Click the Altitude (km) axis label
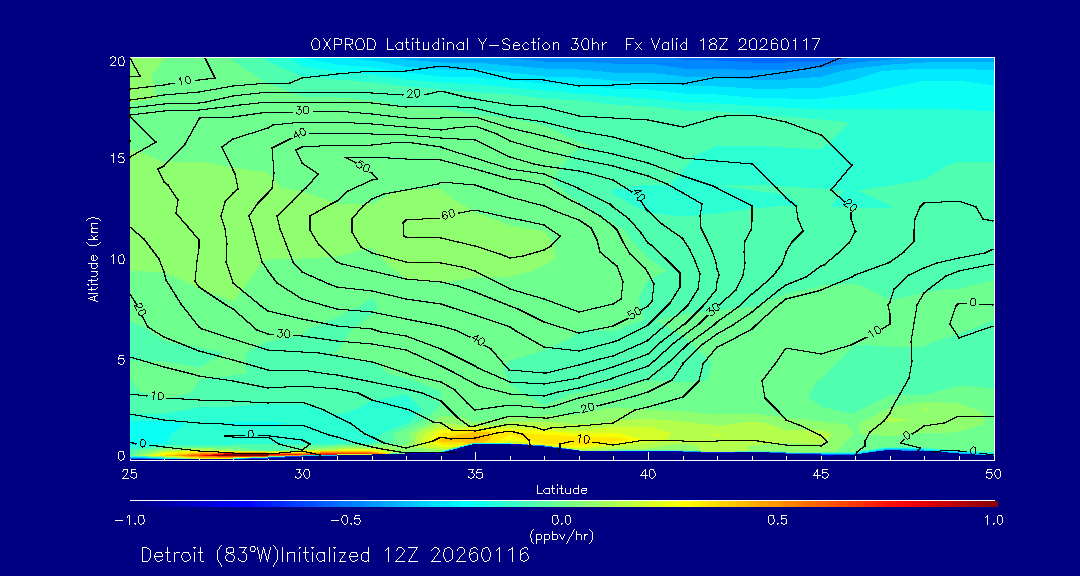1080x576 pixels. [93, 259]
